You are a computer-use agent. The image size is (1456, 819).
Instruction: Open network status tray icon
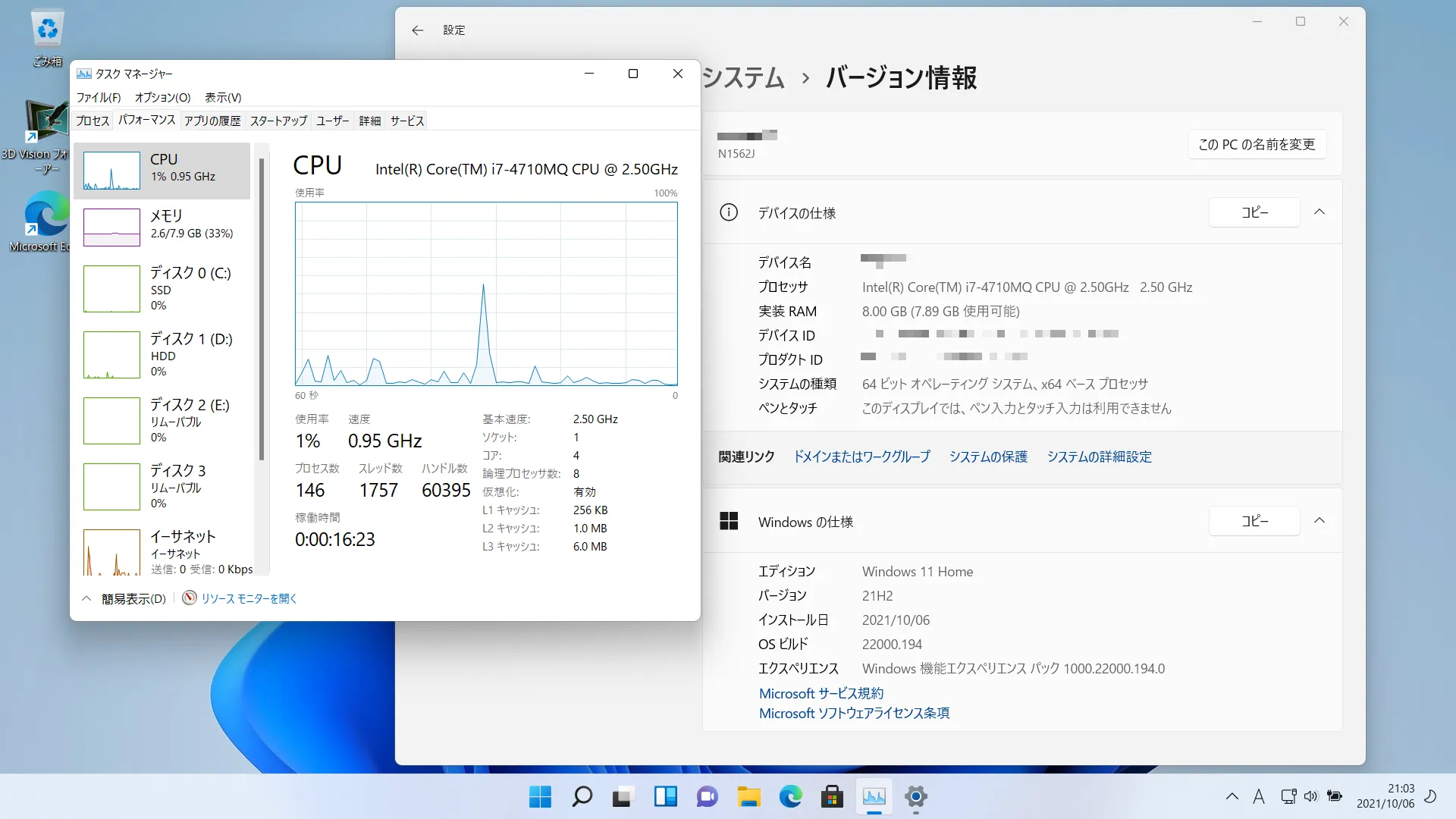(x=1288, y=796)
